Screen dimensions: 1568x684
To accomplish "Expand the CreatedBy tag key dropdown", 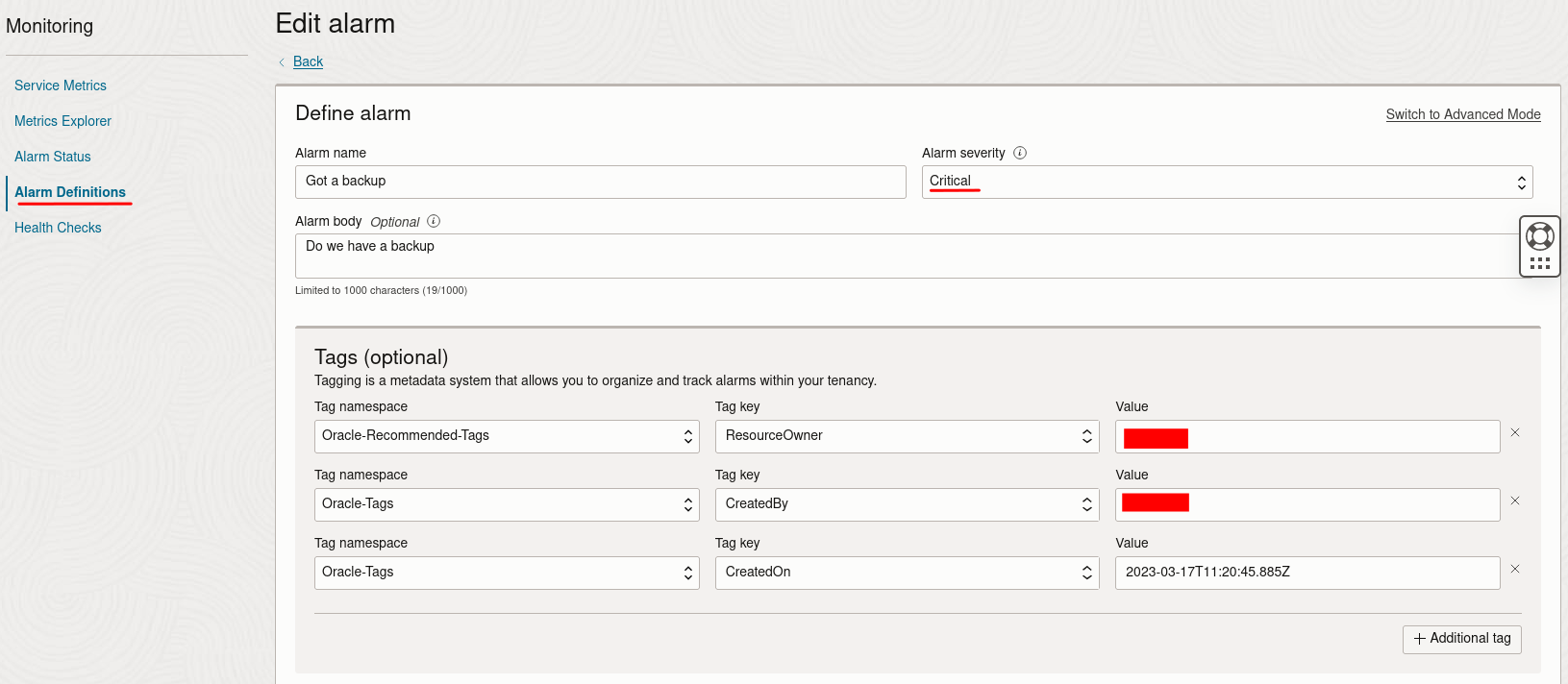I will pos(907,504).
